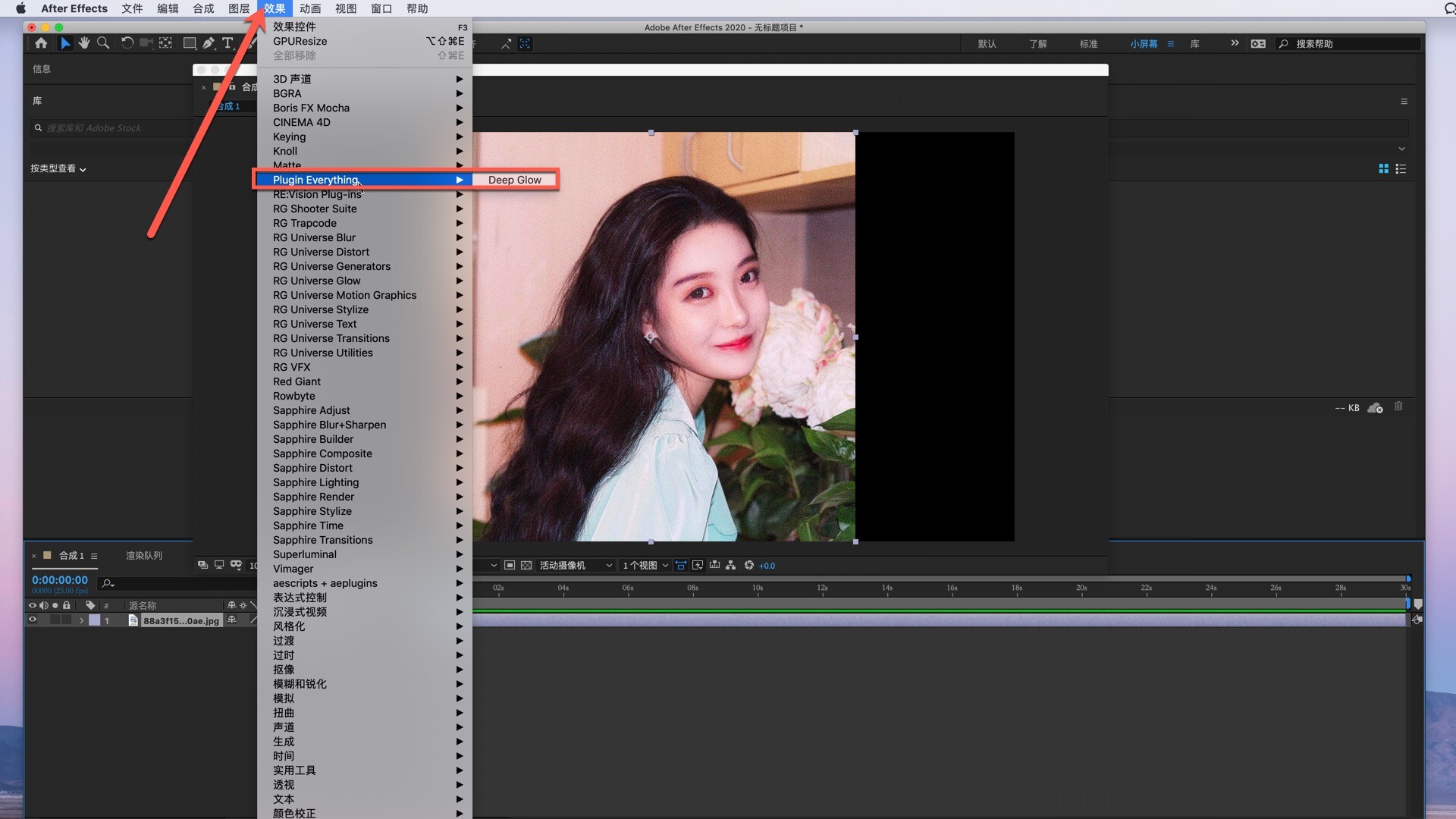Click the reset exposure icon
The image size is (1456, 819).
pos(748,565)
